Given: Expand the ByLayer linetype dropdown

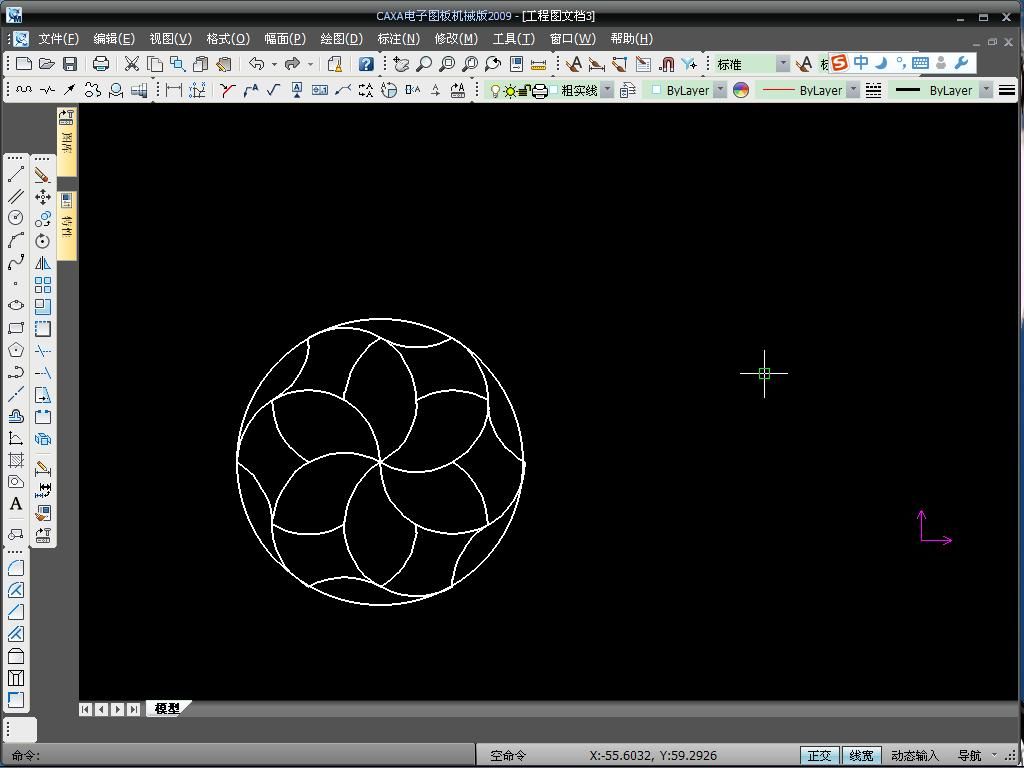Looking at the screenshot, I should pyautogui.click(x=853, y=90).
